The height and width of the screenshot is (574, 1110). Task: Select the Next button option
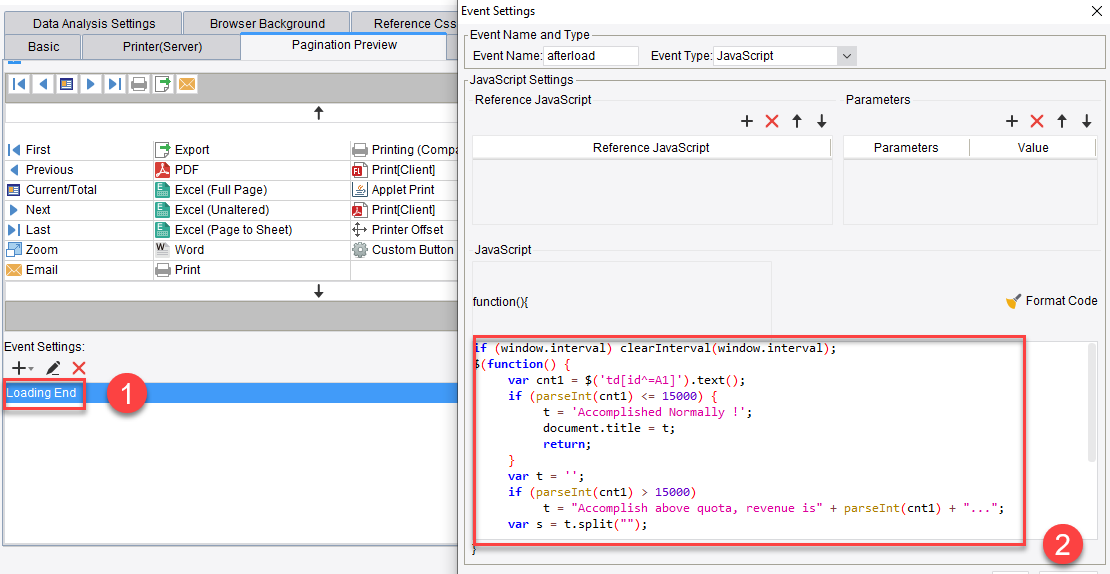(29, 209)
